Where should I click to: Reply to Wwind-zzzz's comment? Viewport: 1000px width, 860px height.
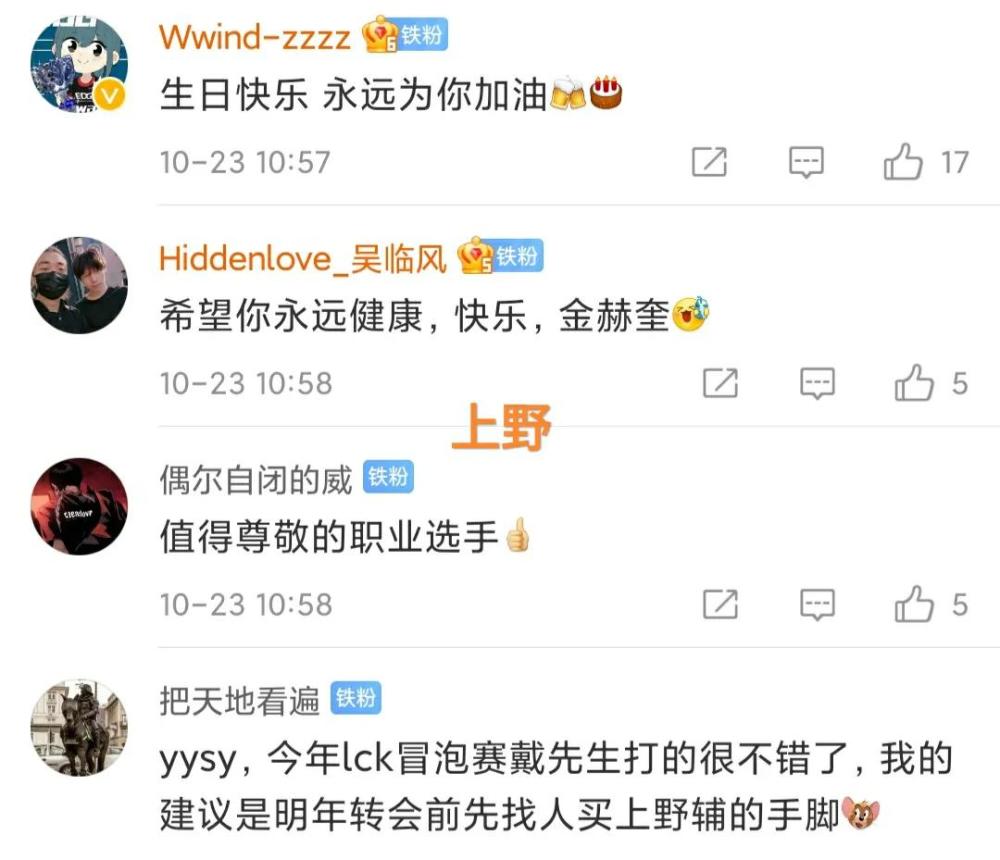[806, 162]
